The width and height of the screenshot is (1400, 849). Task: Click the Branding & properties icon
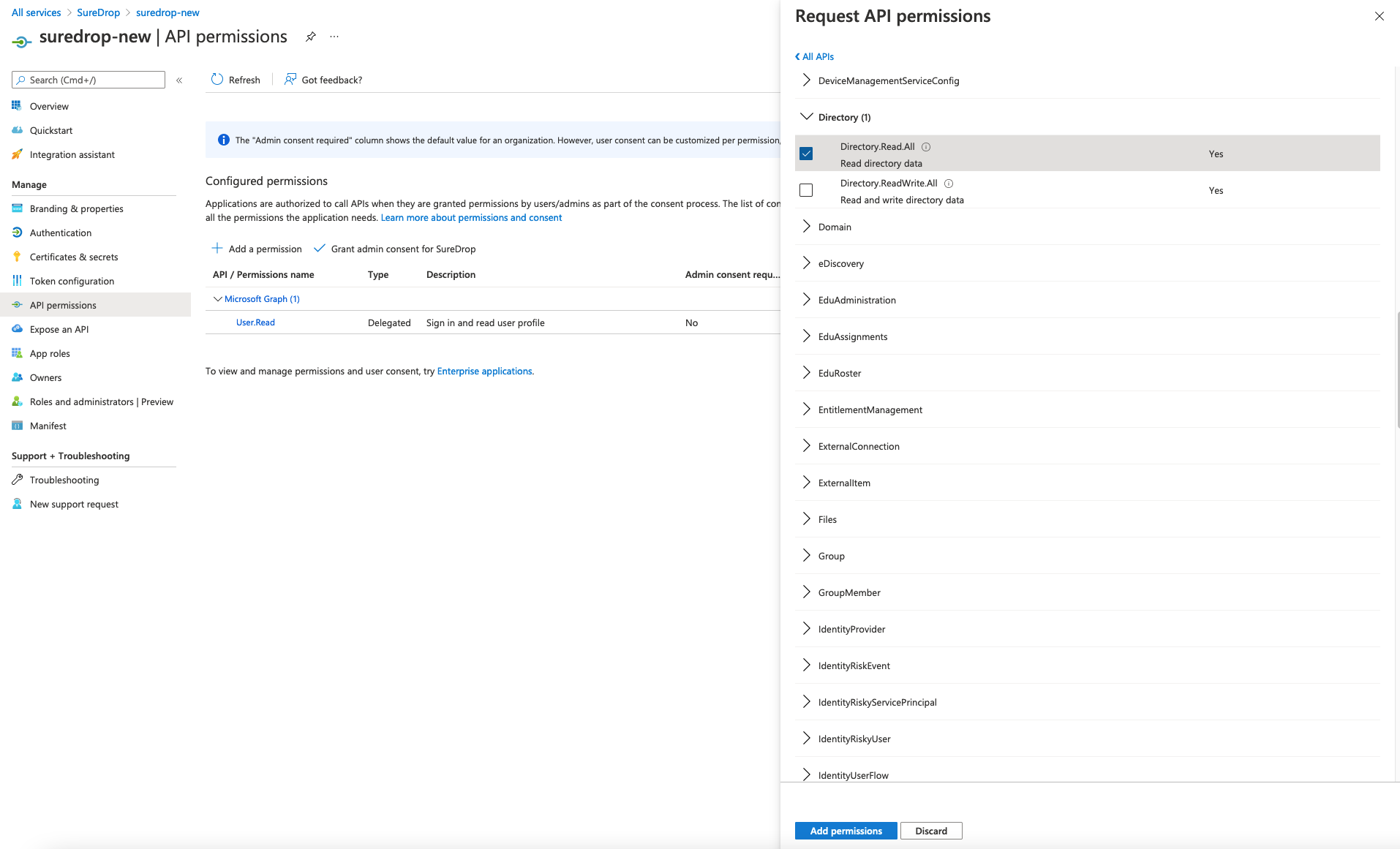[17, 208]
